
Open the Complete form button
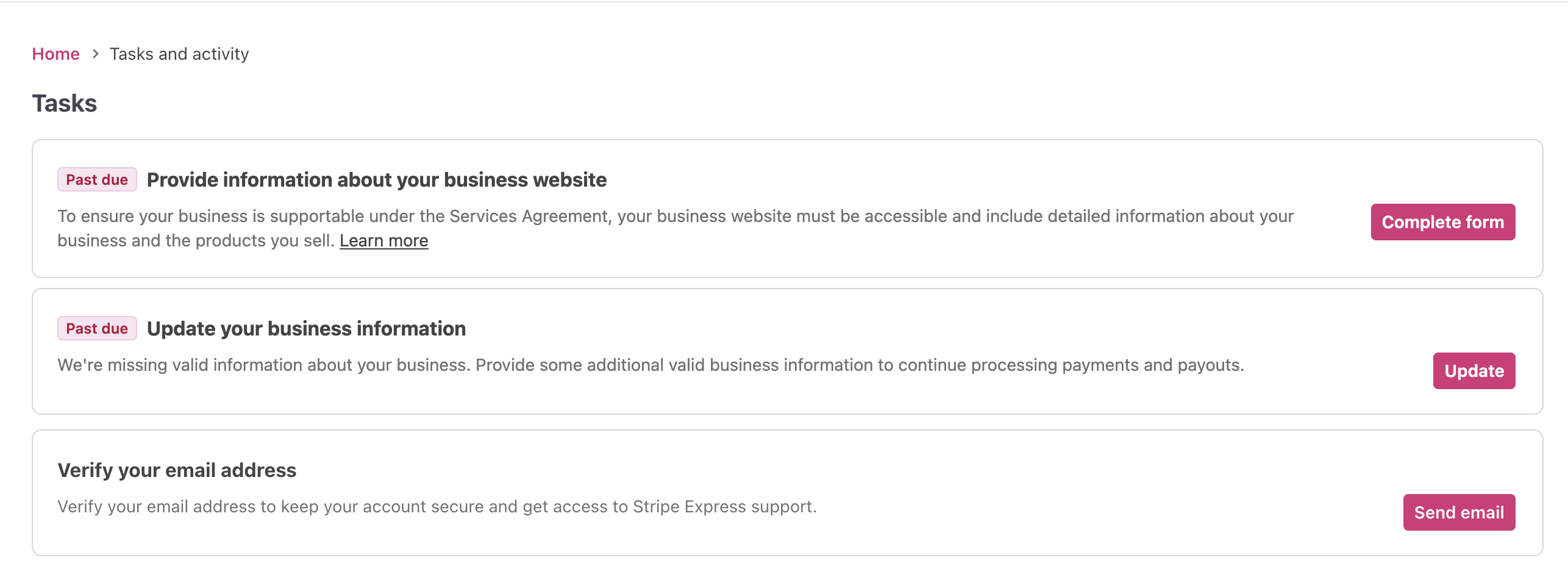(x=1442, y=222)
